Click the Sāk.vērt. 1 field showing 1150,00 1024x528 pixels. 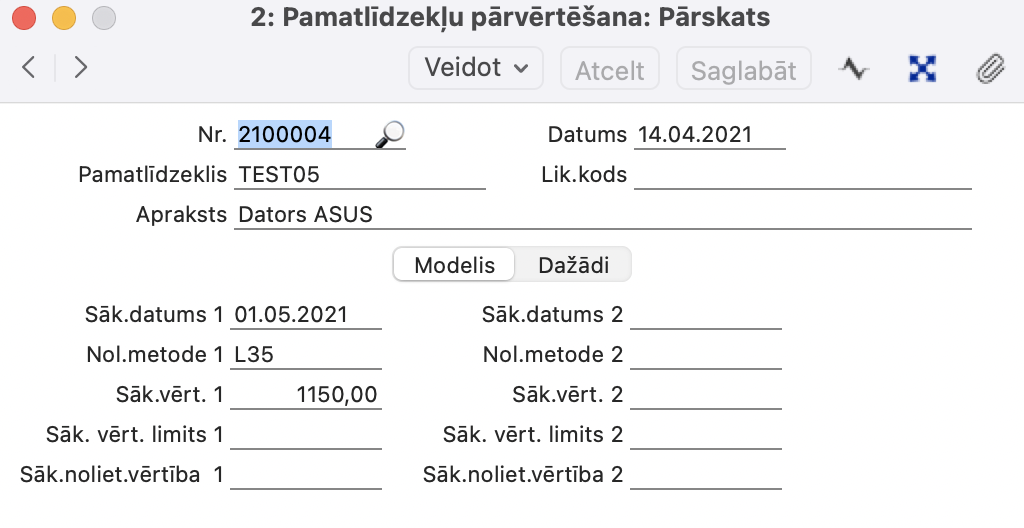pos(306,395)
